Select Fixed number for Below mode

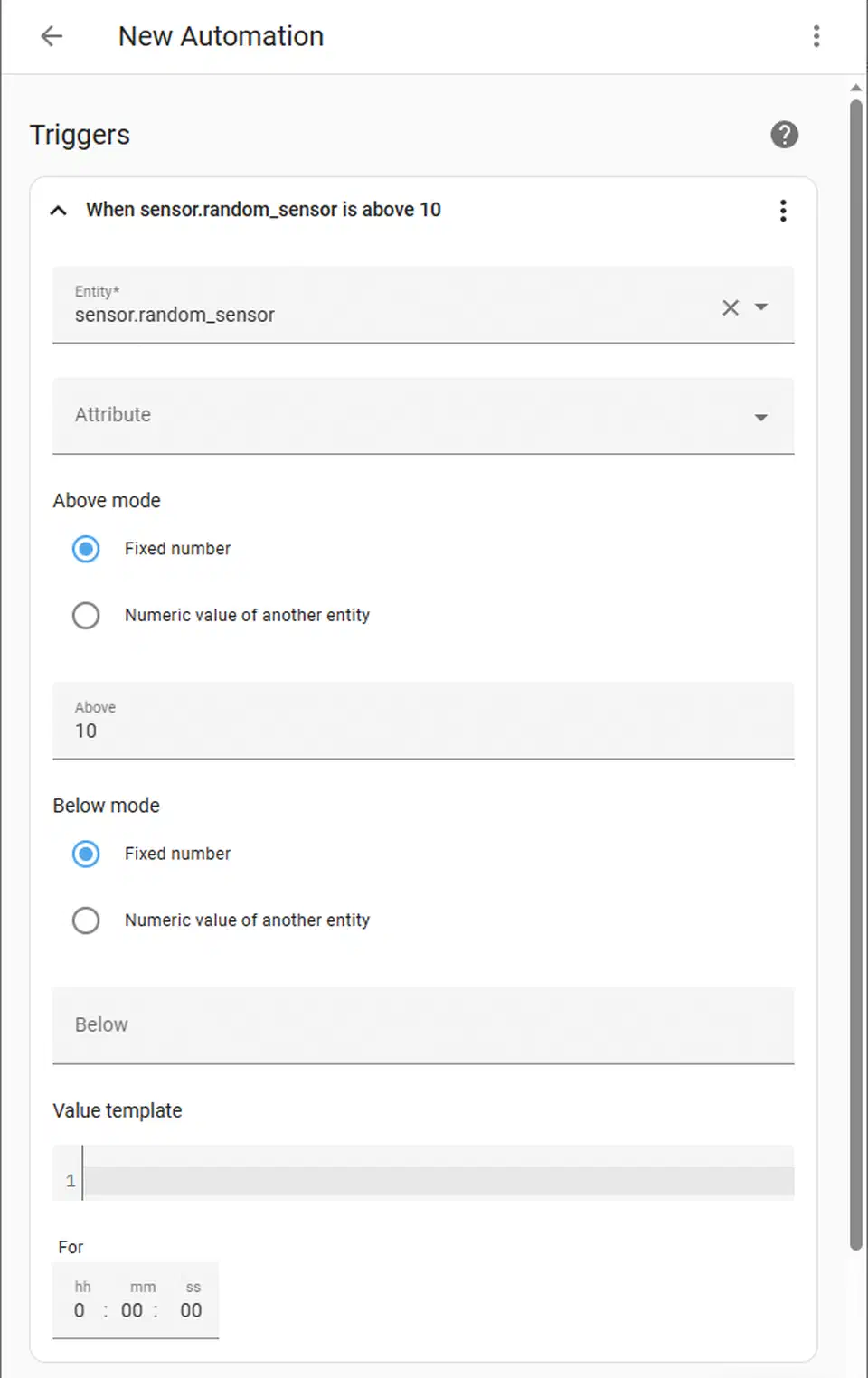(86, 854)
